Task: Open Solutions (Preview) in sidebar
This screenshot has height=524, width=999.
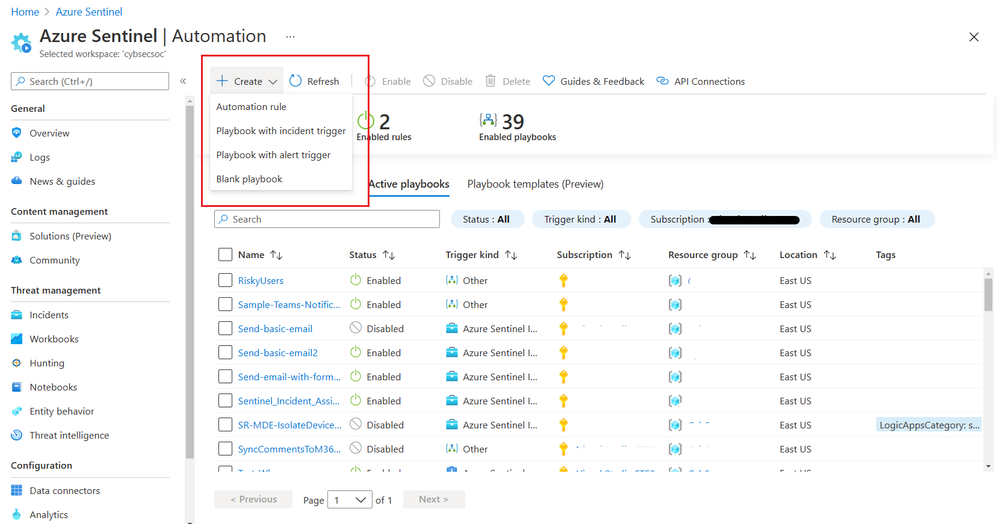Action: (70, 236)
